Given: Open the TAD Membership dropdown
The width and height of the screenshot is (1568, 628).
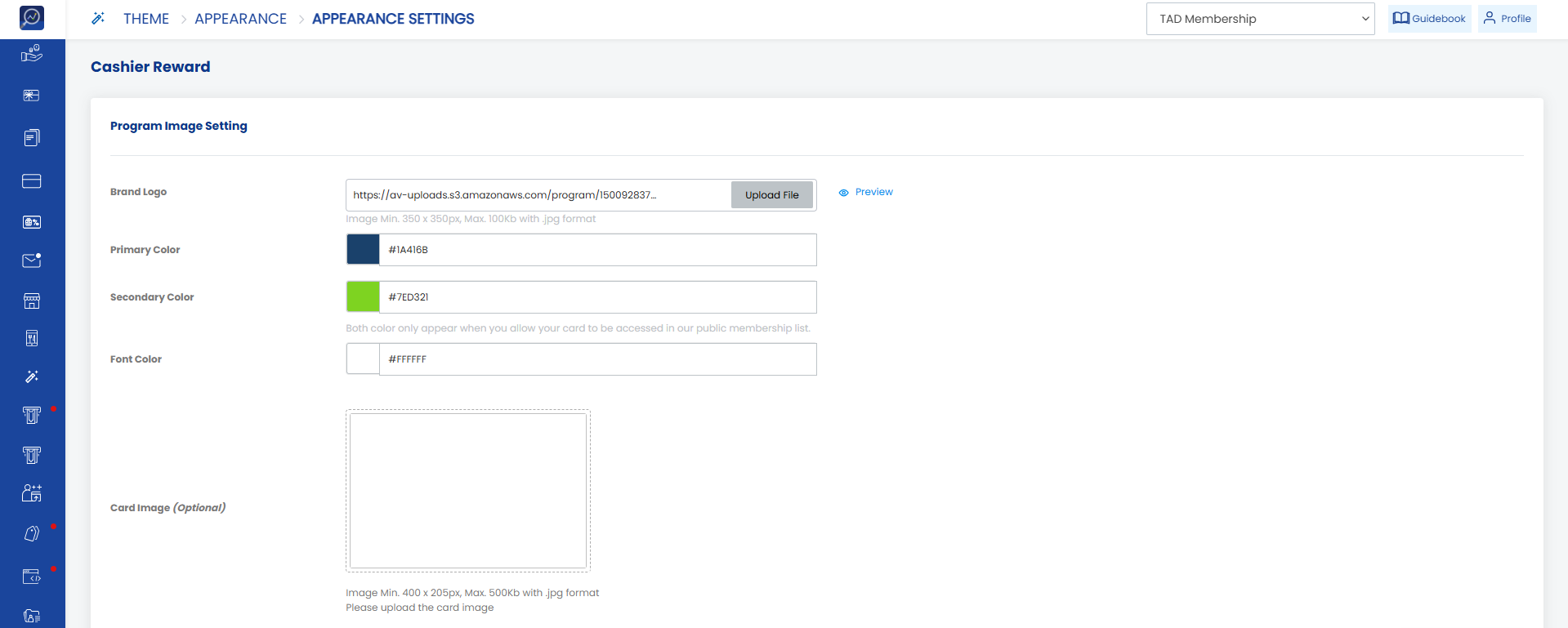Looking at the screenshot, I should (x=1261, y=19).
